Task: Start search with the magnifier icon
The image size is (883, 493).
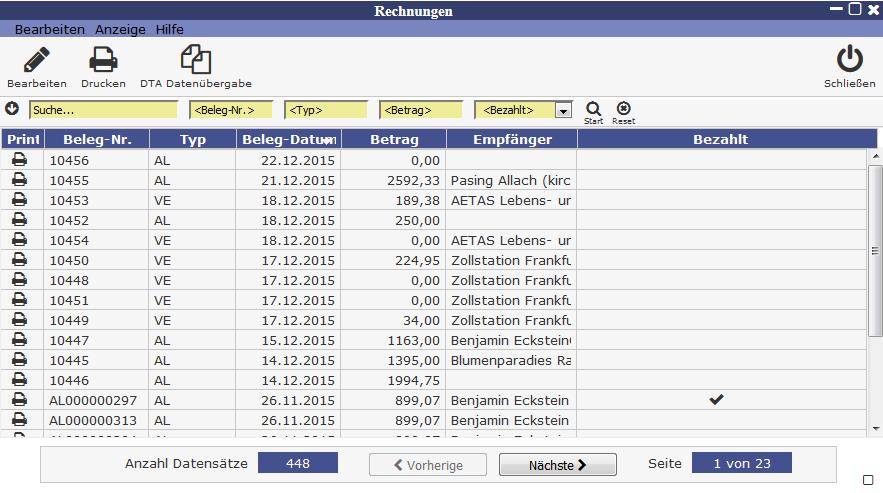Action: click(x=593, y=108)
